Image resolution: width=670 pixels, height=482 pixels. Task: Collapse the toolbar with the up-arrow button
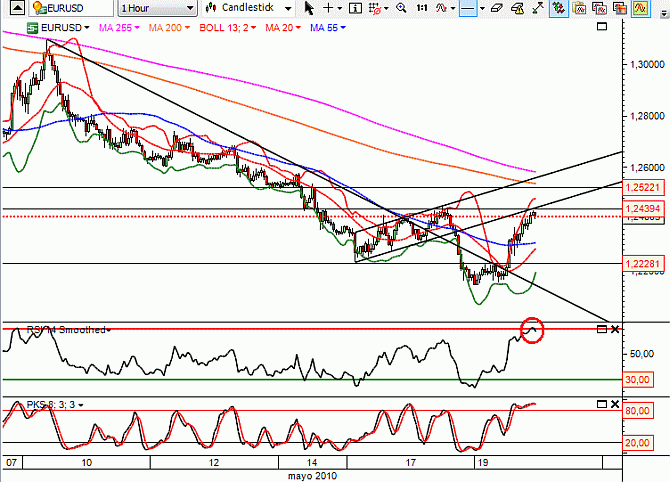click(x=17, y=7)
